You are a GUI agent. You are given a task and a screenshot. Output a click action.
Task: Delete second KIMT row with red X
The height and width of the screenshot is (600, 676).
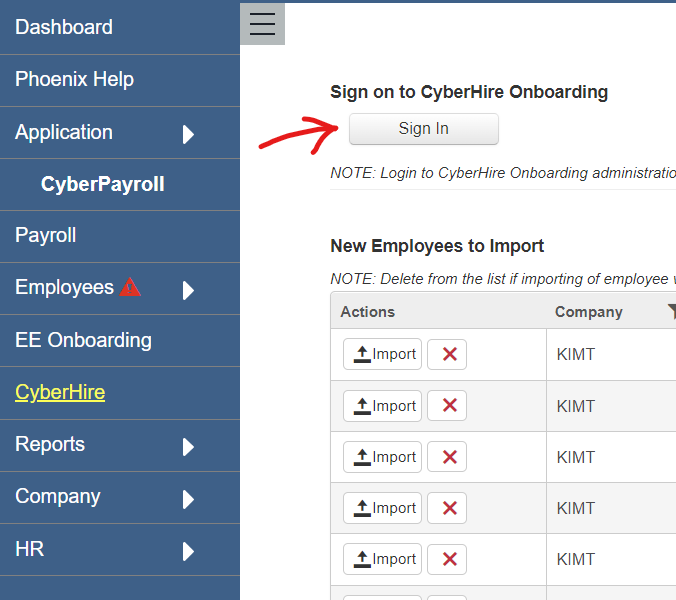pyautogui.click(x=447, y=406)
